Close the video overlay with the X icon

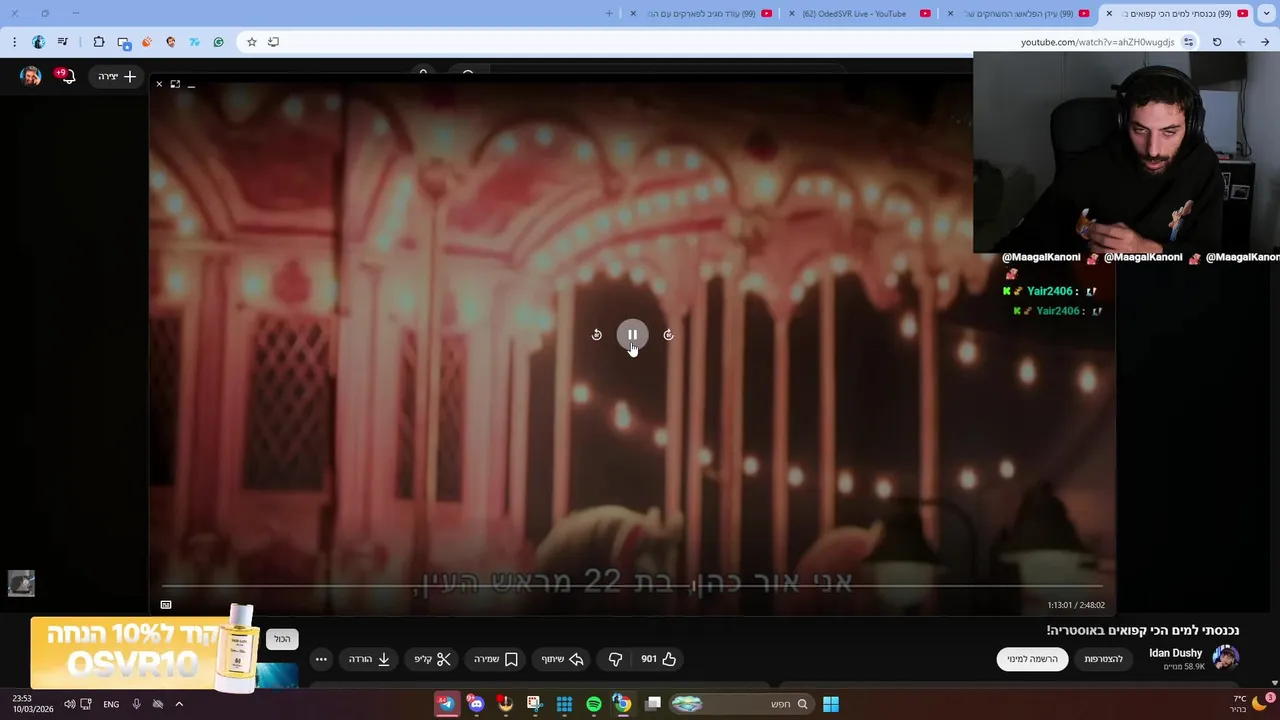coord(159,84)
